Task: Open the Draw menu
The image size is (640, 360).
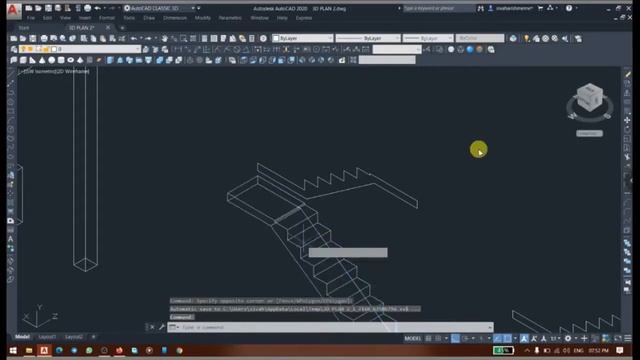Action: [149, 18]
